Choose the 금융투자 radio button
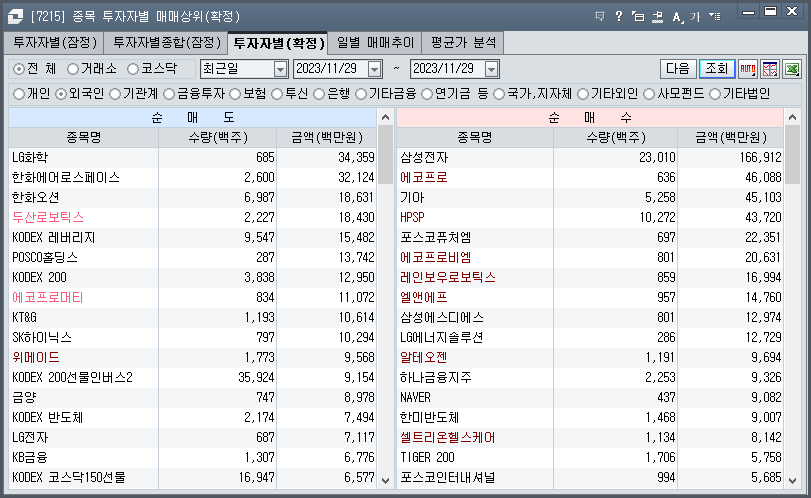 (x=169, y=94)
